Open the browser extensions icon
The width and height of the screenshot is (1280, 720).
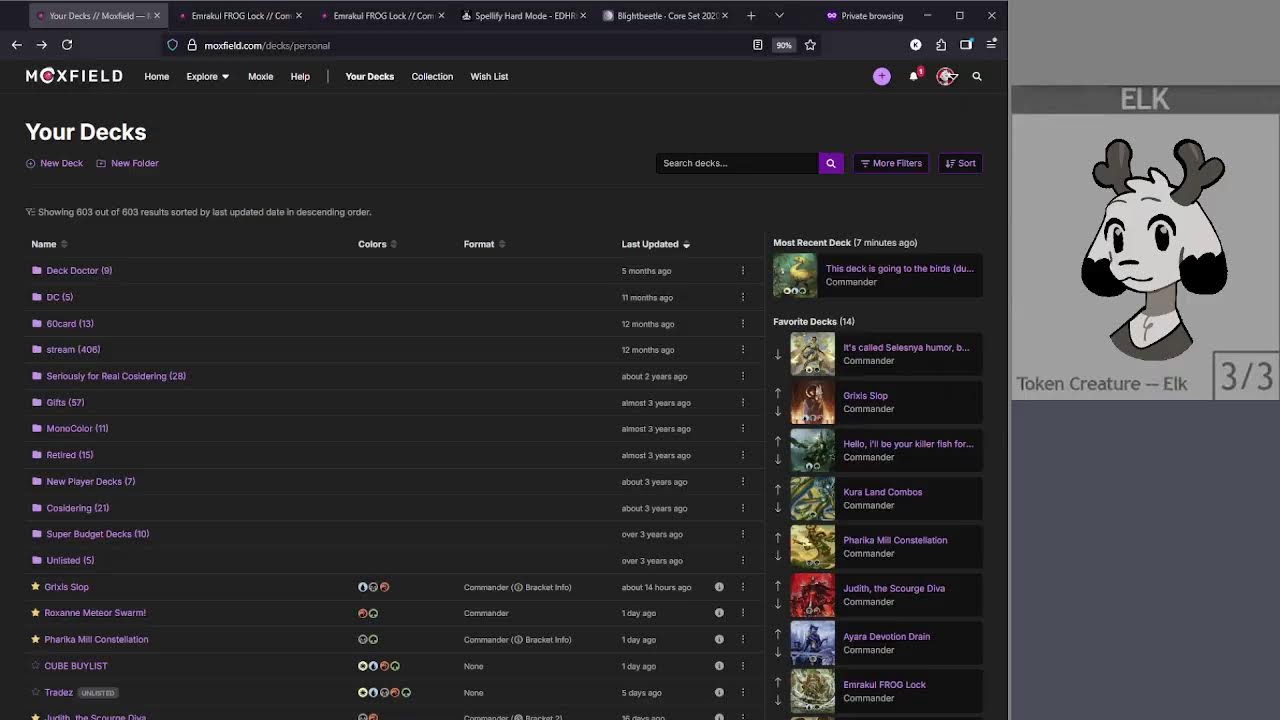[941, 45]
